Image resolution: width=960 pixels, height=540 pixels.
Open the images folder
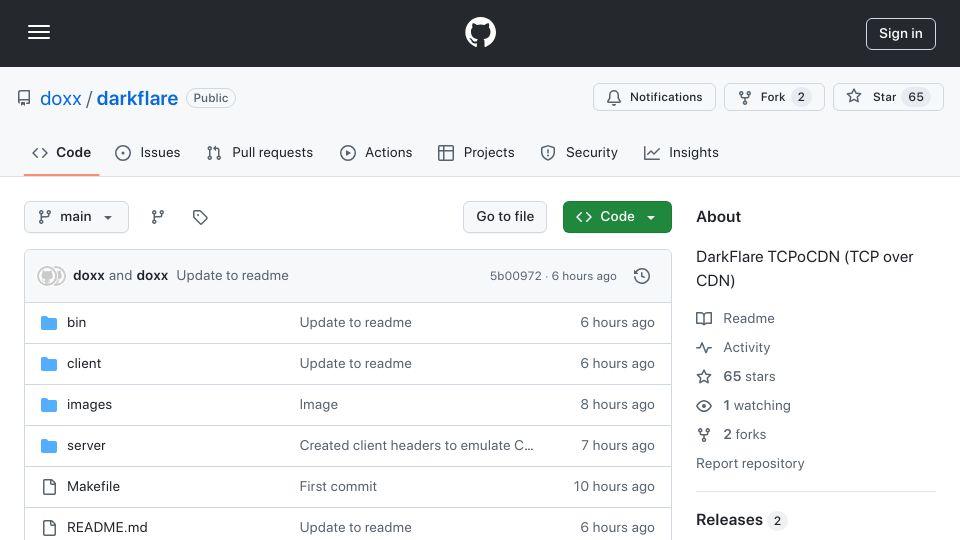tap(89, 405)
